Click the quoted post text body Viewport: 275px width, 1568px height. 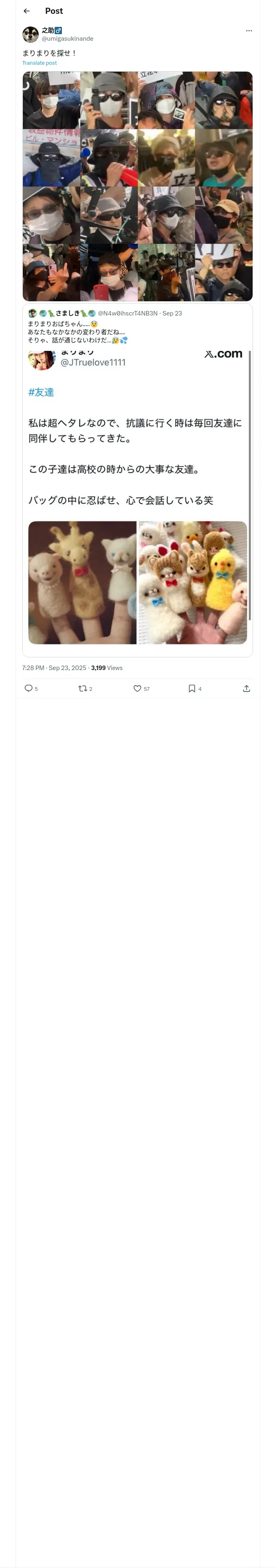tap(76, 332)
